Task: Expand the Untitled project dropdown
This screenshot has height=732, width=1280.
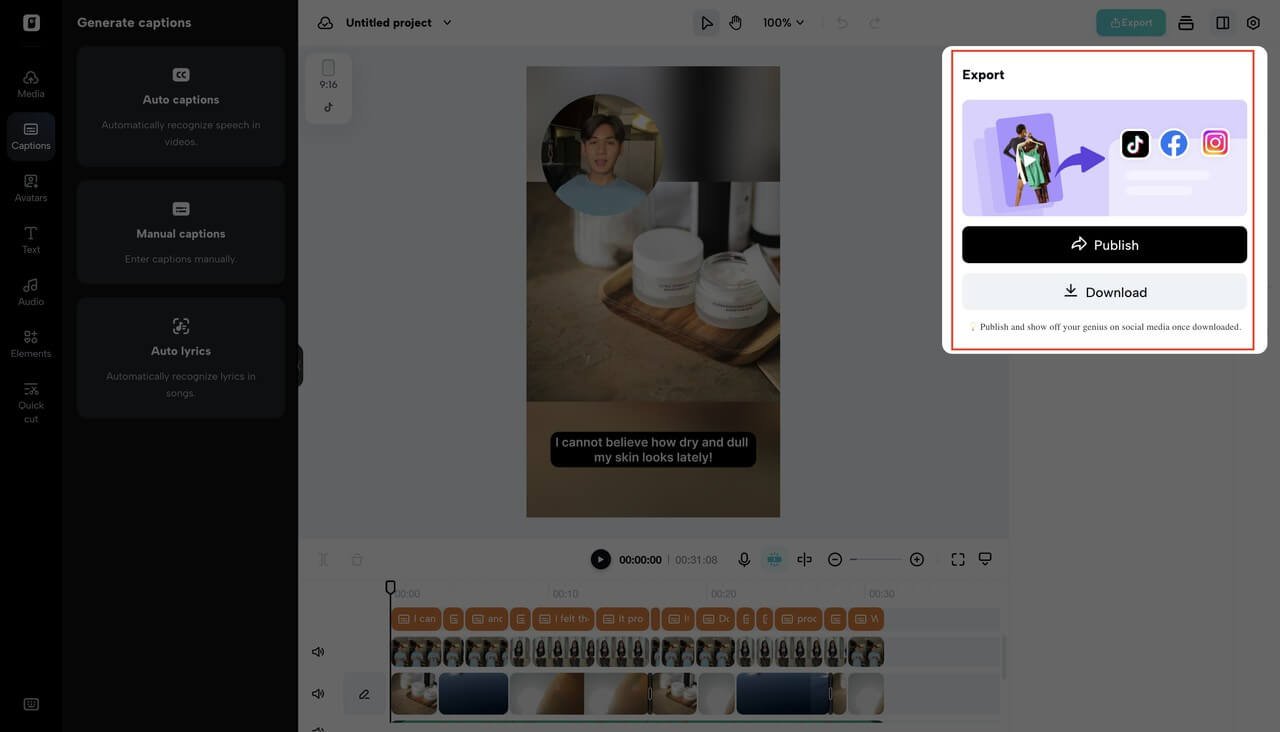Action: [x=447, y=23]
